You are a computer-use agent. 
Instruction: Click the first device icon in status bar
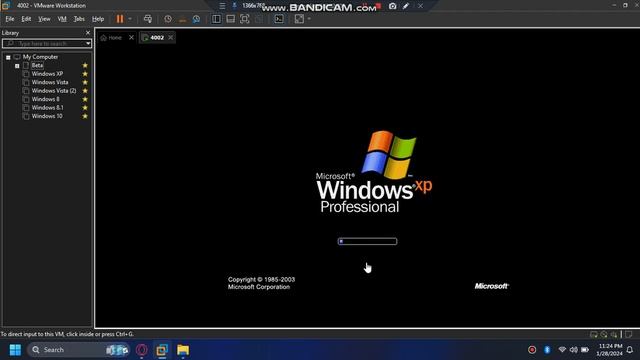point(593,334)
